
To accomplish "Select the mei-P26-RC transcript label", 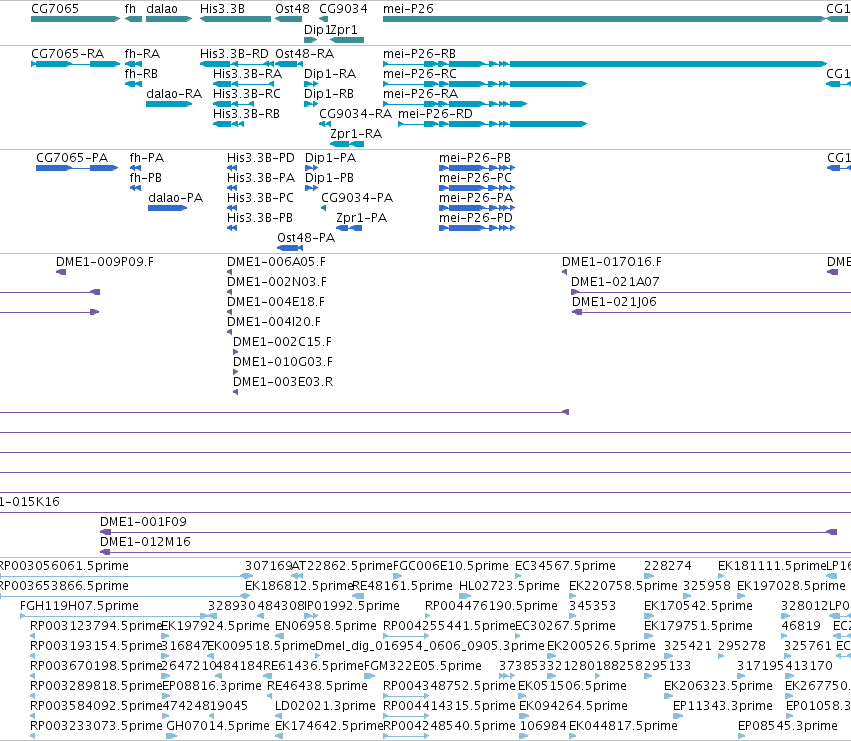I will click(420, 74).
